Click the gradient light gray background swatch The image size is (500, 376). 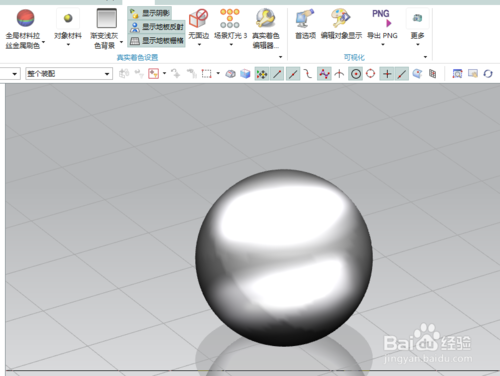(x=106, y=18)
